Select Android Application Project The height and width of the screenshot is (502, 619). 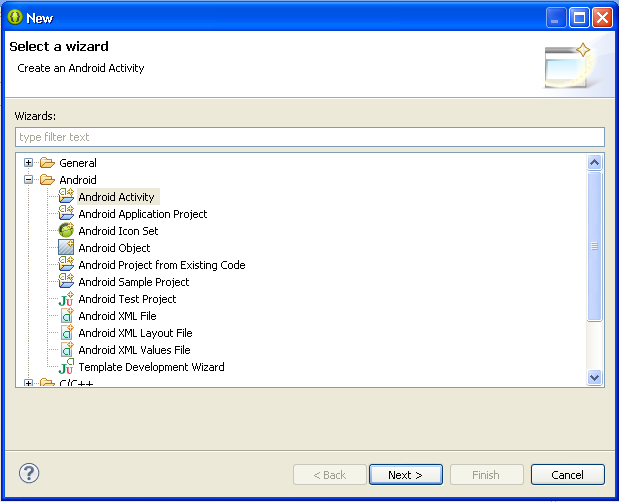tap(143, 214)
